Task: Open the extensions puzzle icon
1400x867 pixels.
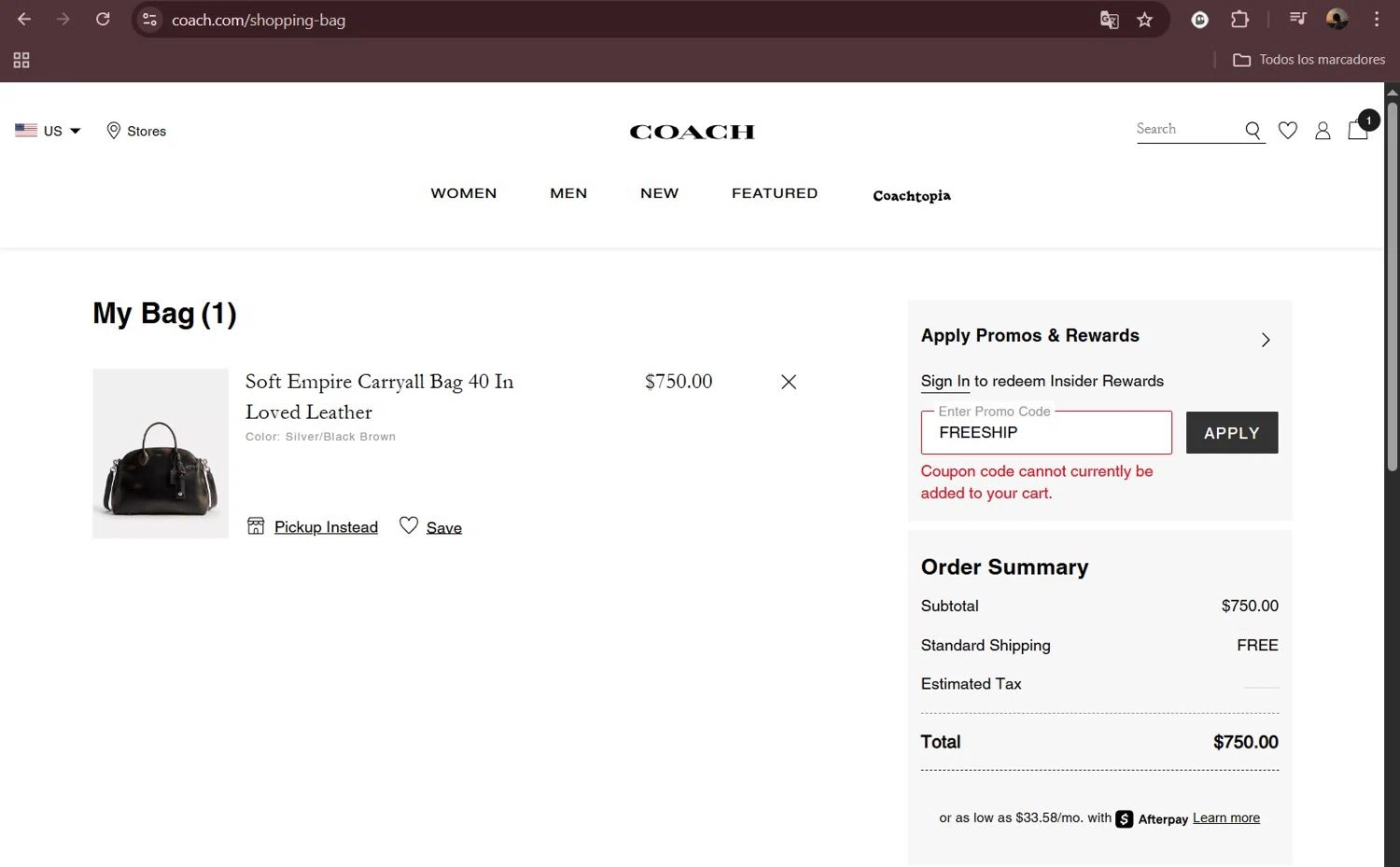Action: pos(1239,19)
